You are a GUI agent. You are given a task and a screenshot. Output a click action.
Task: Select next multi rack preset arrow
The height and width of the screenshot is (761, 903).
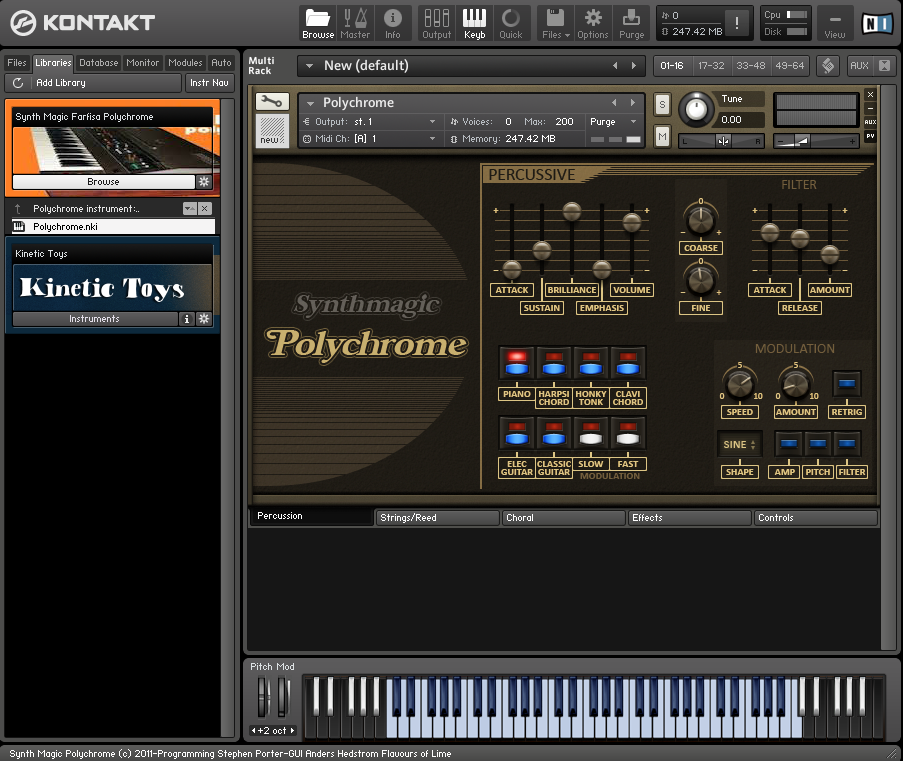click(634, 66)
